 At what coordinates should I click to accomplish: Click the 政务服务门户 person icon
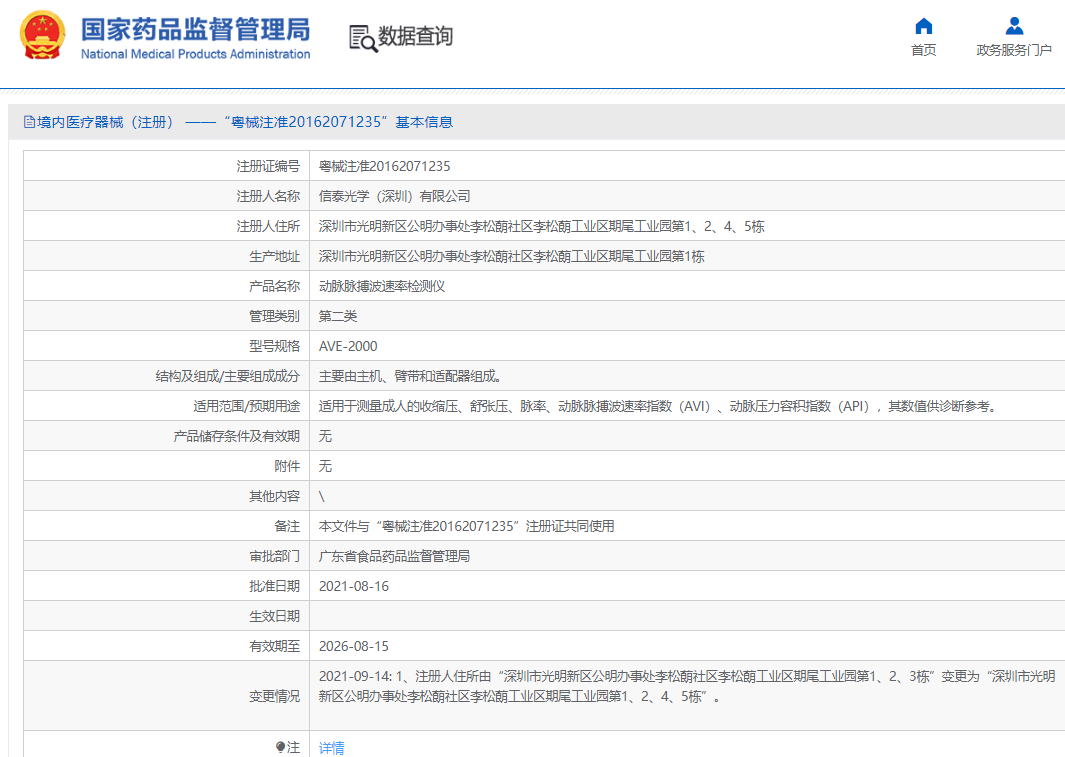[x=1014, y=26]
